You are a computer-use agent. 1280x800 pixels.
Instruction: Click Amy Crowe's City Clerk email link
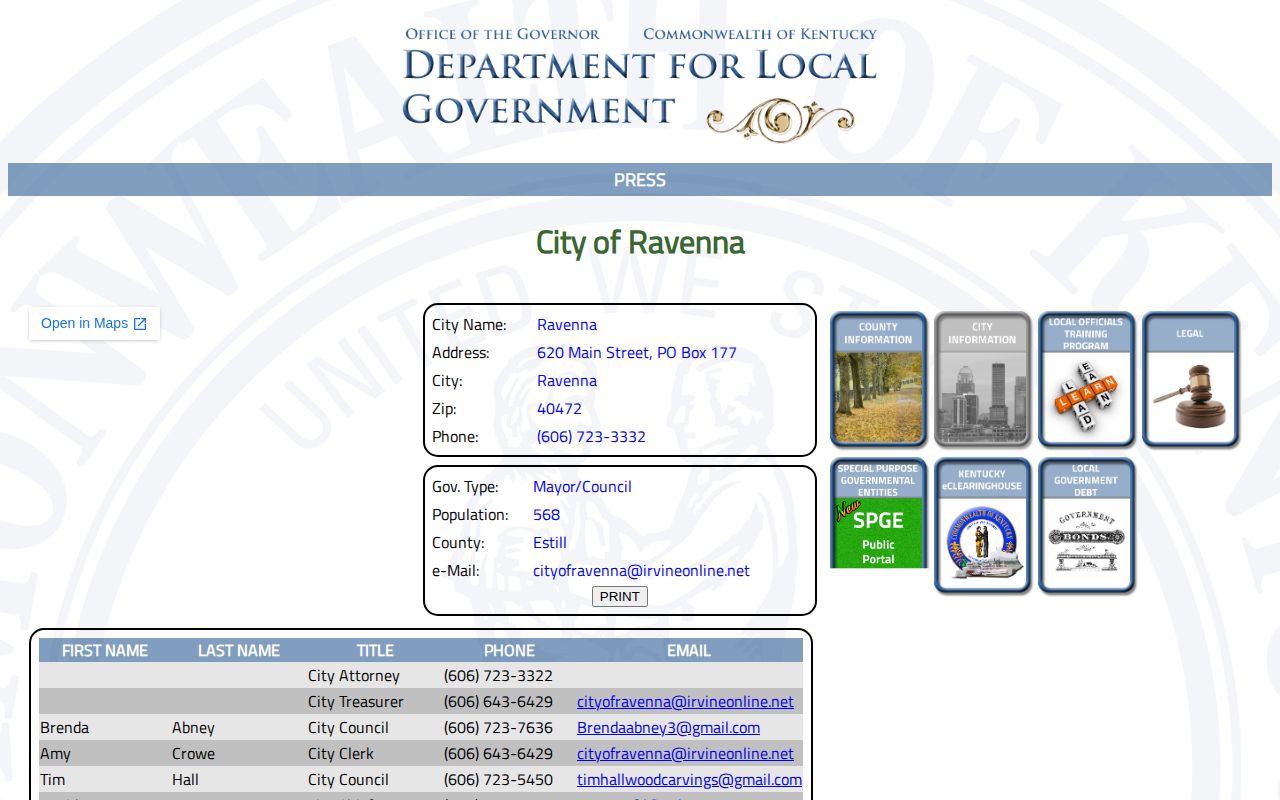pos(685,754)
